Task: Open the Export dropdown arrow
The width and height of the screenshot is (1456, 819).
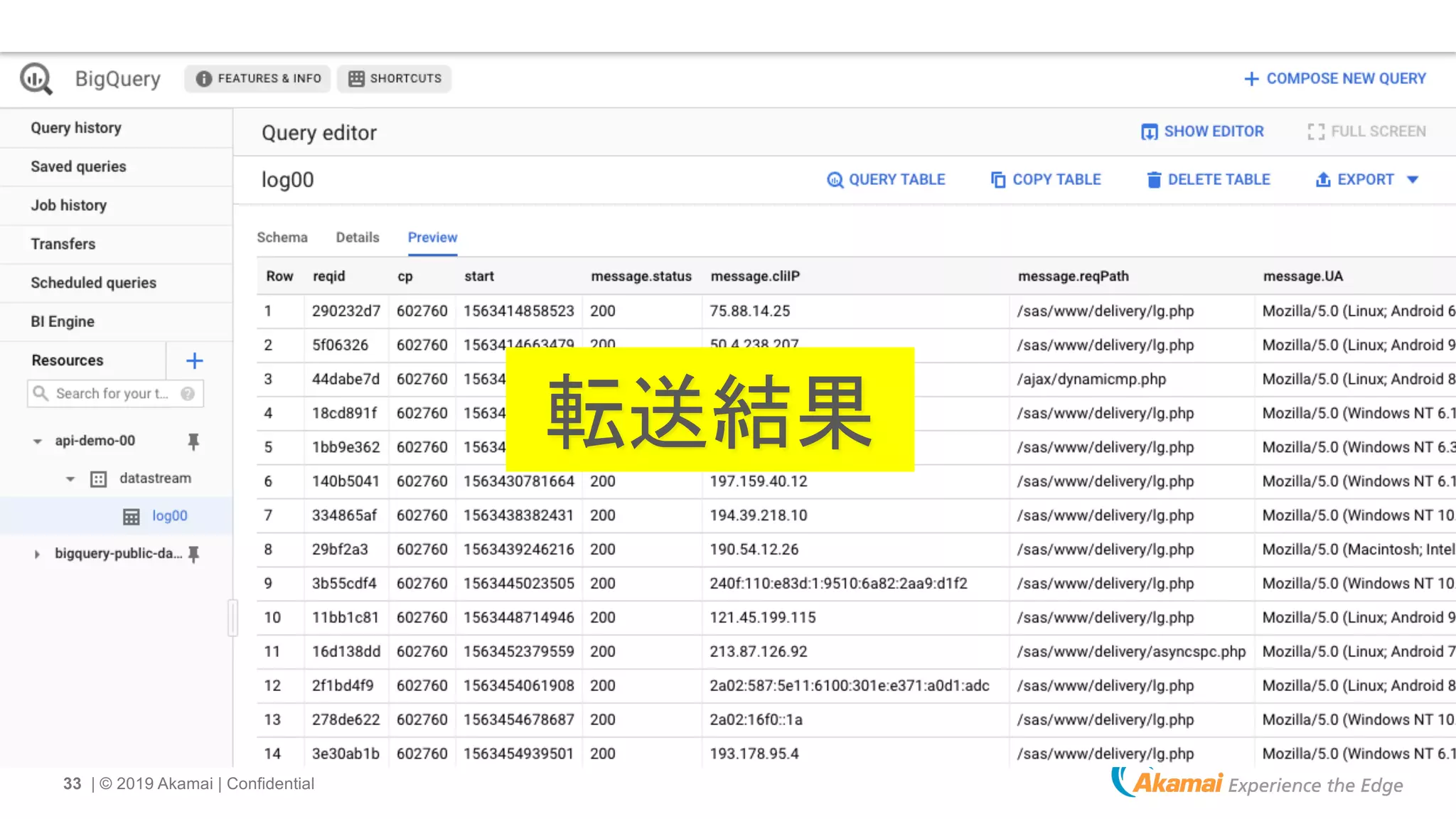Action: [x=1413, y=180]
